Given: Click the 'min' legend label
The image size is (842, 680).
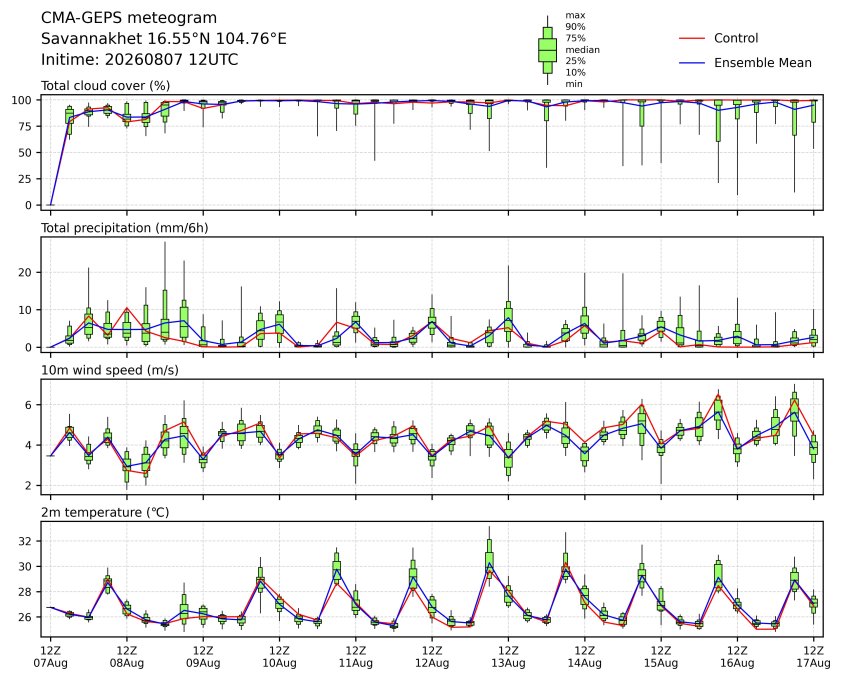Looking at the screenshot, I should coord(574,84).
